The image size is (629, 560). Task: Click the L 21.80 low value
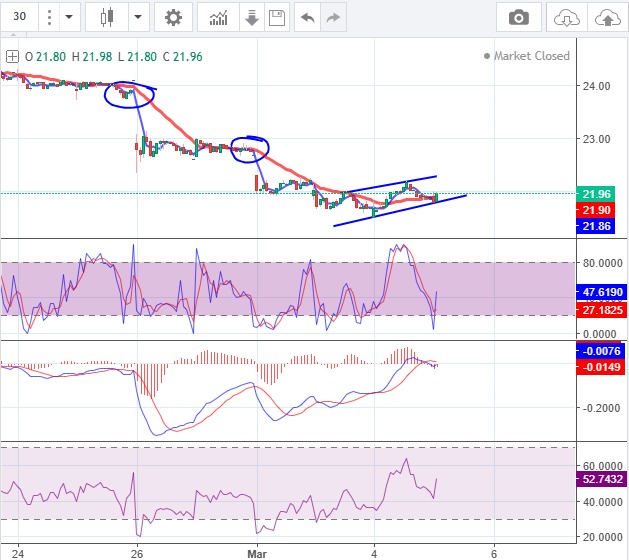(x=137, y=57)
